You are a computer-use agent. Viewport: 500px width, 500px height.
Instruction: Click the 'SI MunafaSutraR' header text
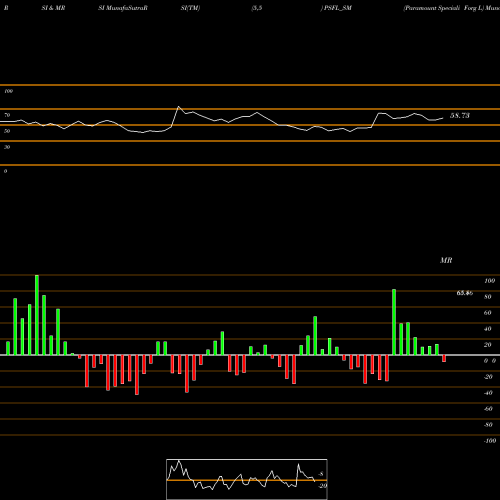coord(123,8)
